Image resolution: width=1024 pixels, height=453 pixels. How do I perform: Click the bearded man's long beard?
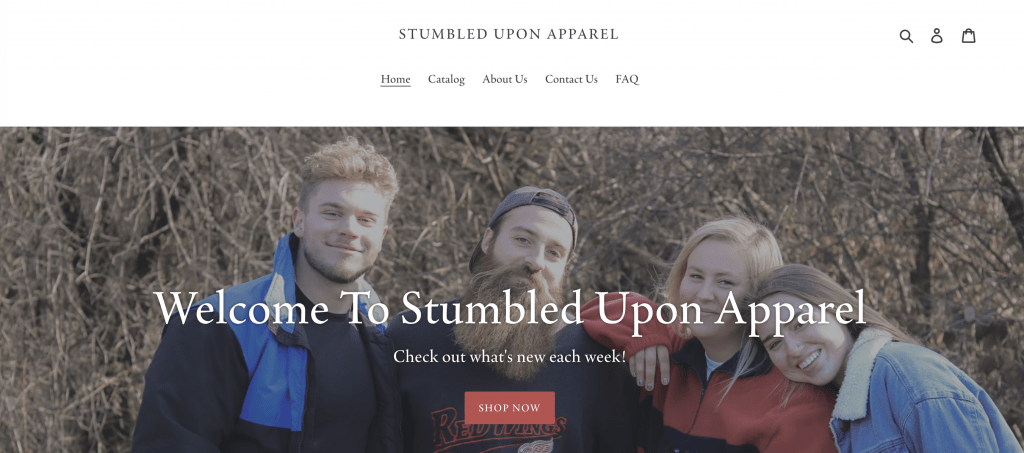pos(509,320)
